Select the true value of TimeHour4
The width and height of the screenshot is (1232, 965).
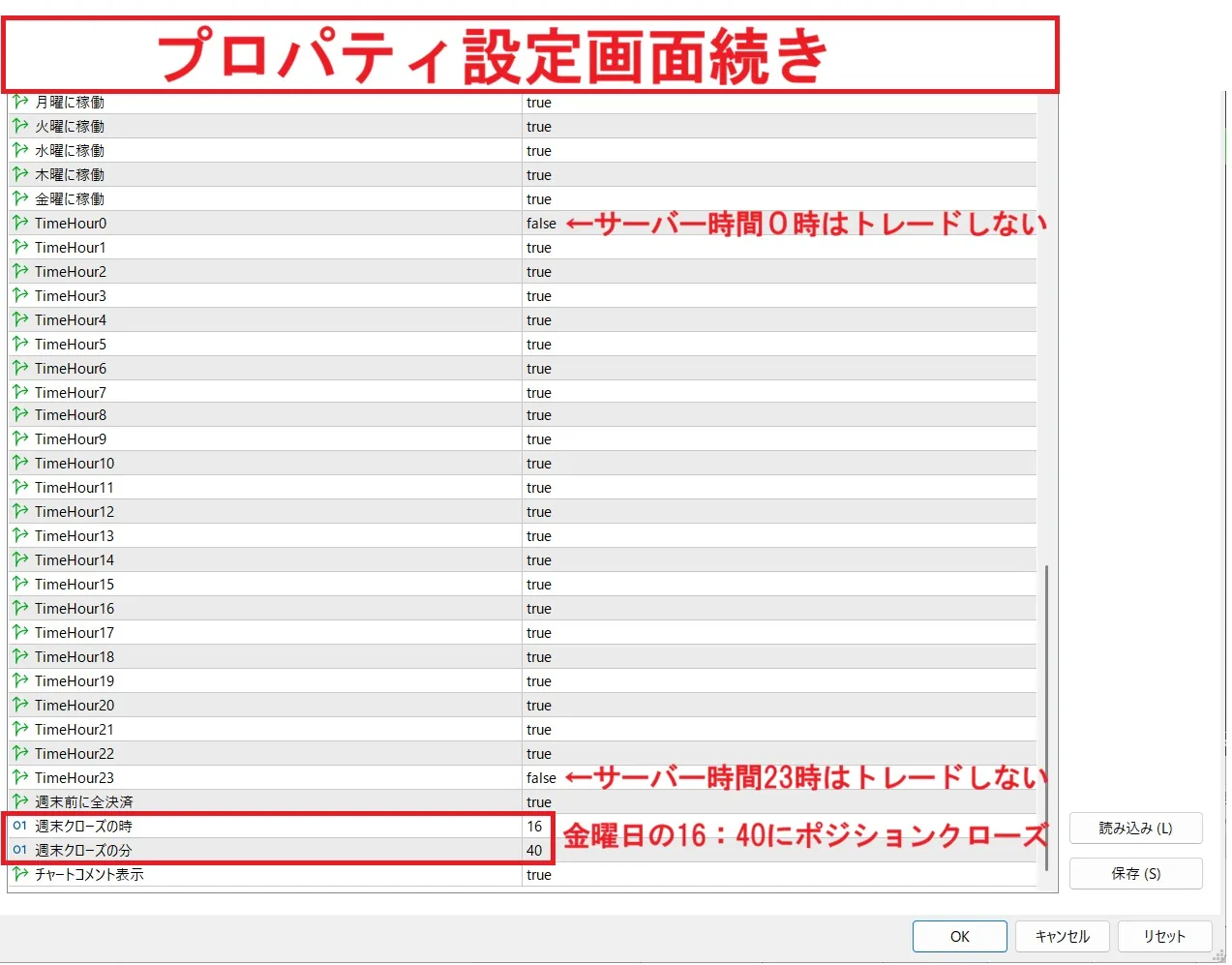539,320
